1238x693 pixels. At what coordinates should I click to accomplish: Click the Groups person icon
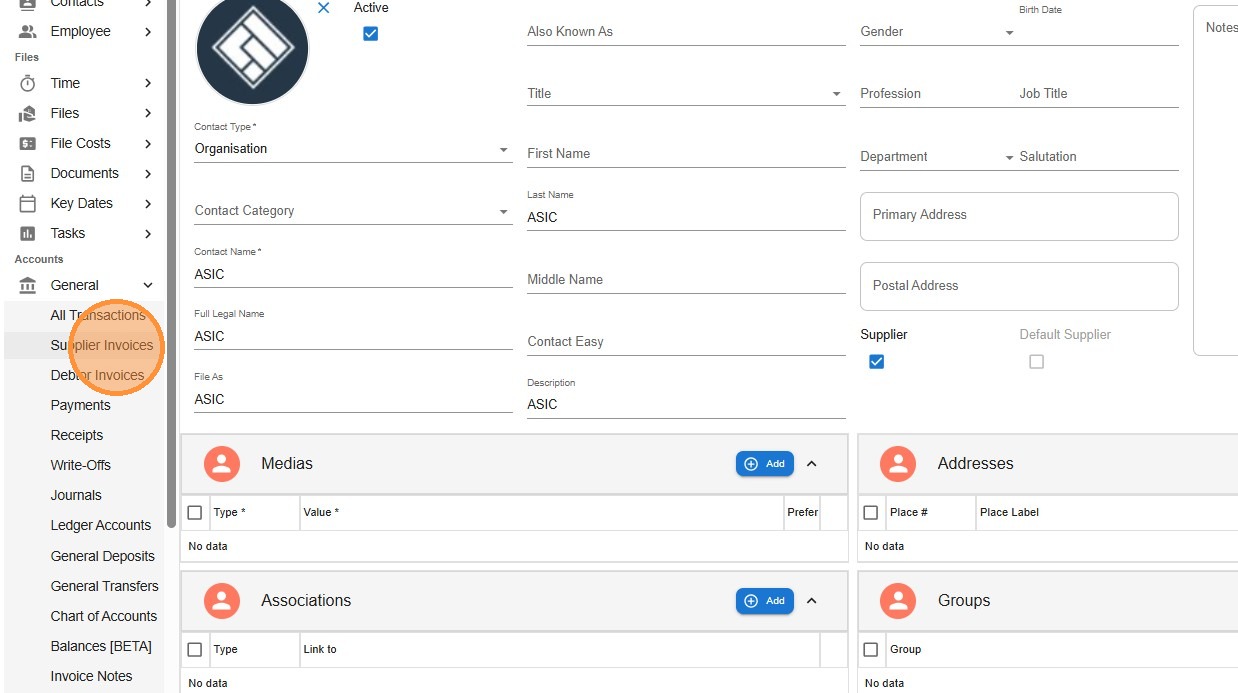point(898,601)
